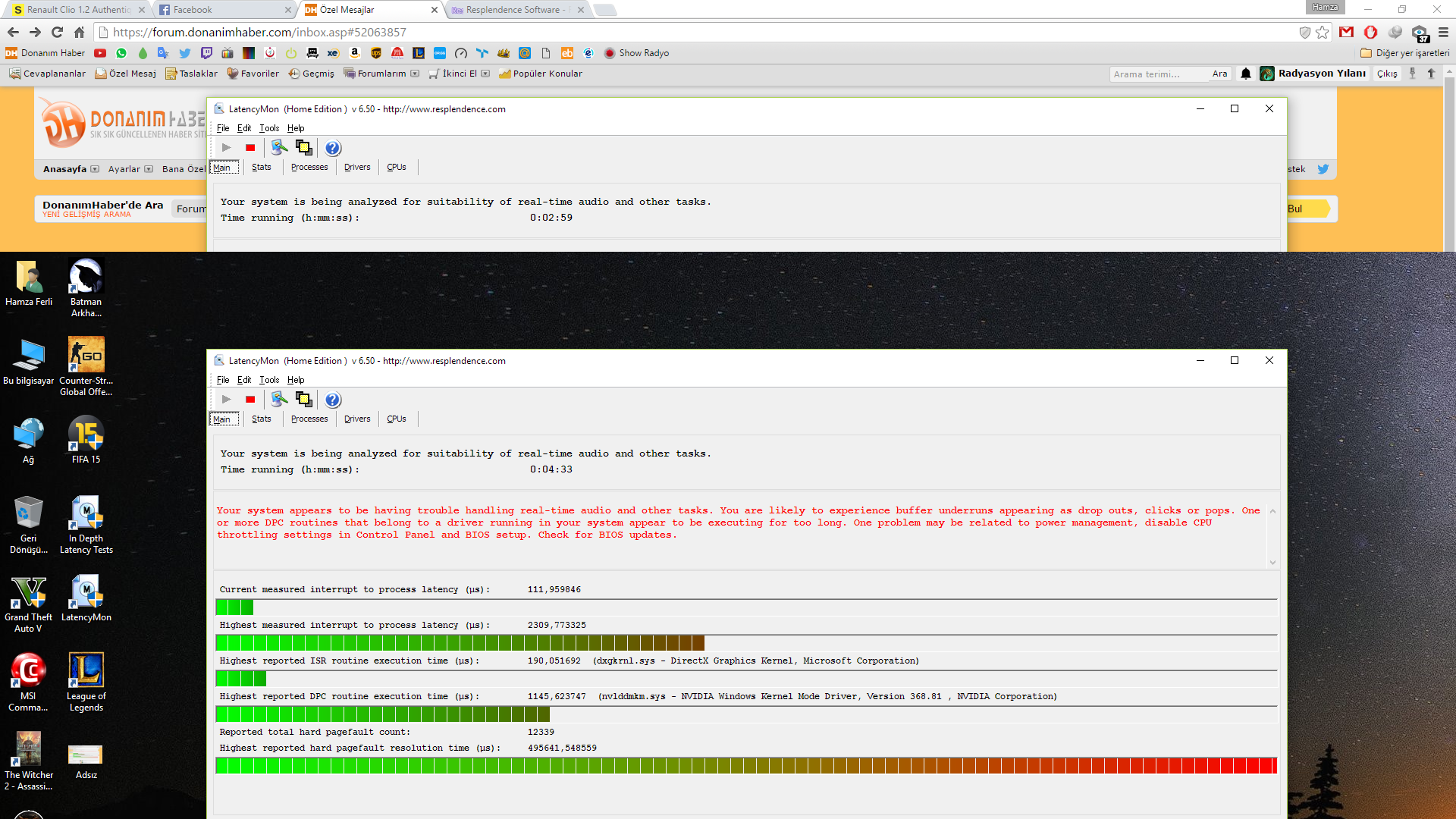
Task: Click the forum notification bell icon
Action: (1246, 74)
